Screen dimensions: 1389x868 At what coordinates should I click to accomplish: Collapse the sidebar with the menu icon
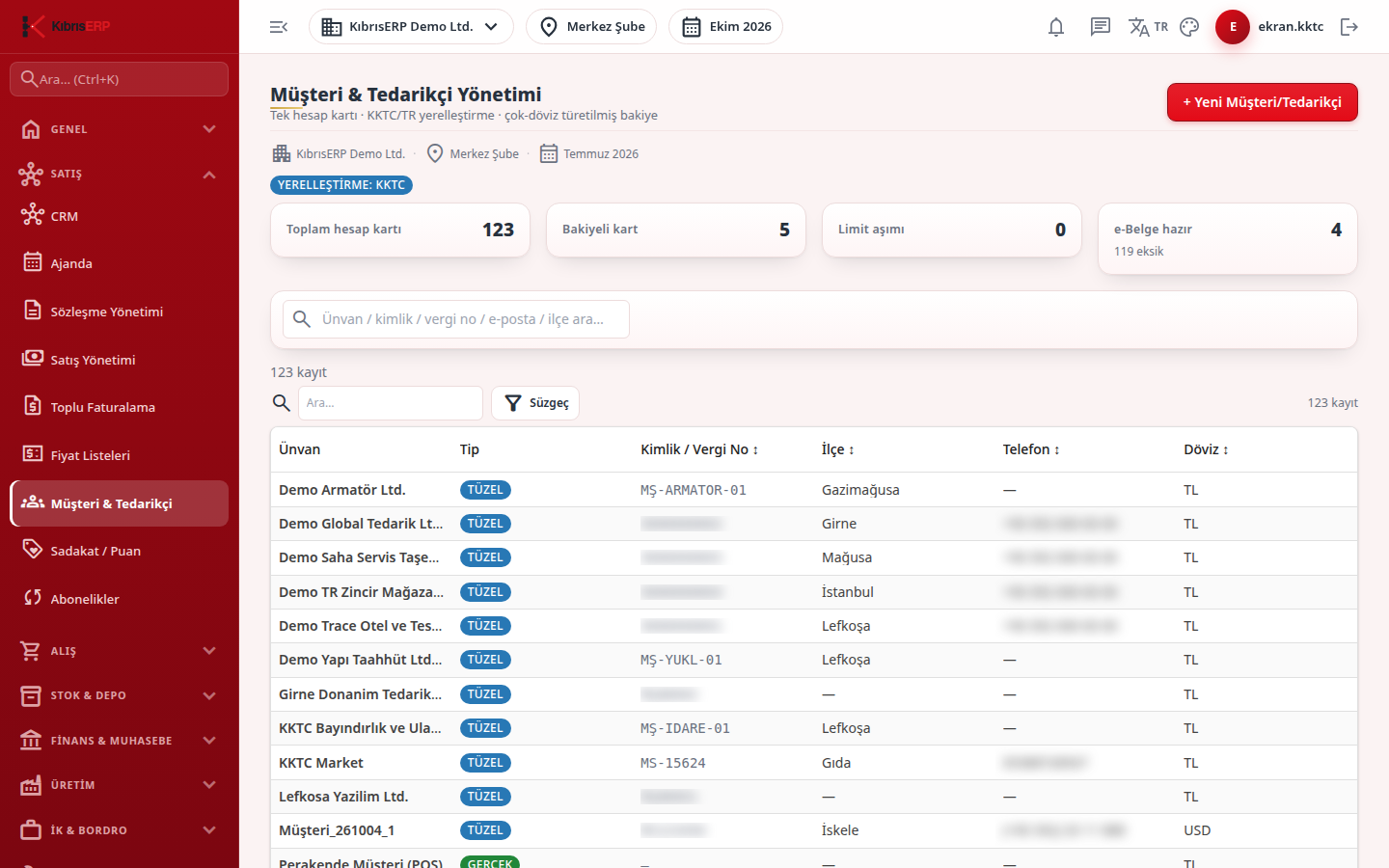[x=279, y=27]
